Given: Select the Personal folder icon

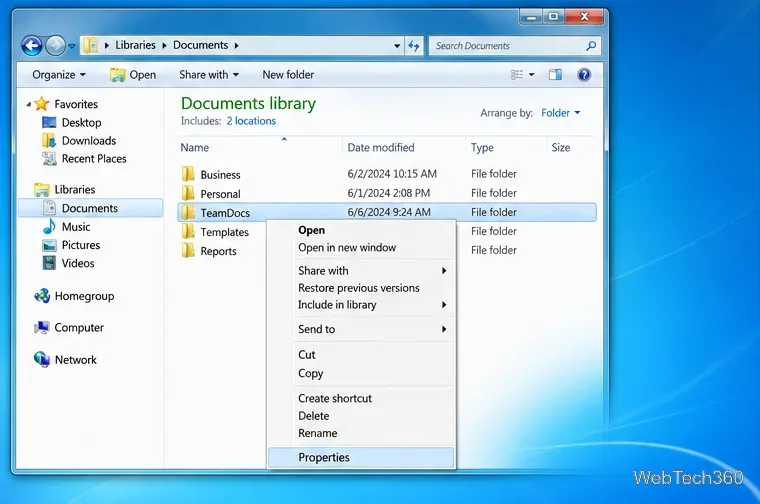Looking at the screenshot, I should tap(188, 193).
